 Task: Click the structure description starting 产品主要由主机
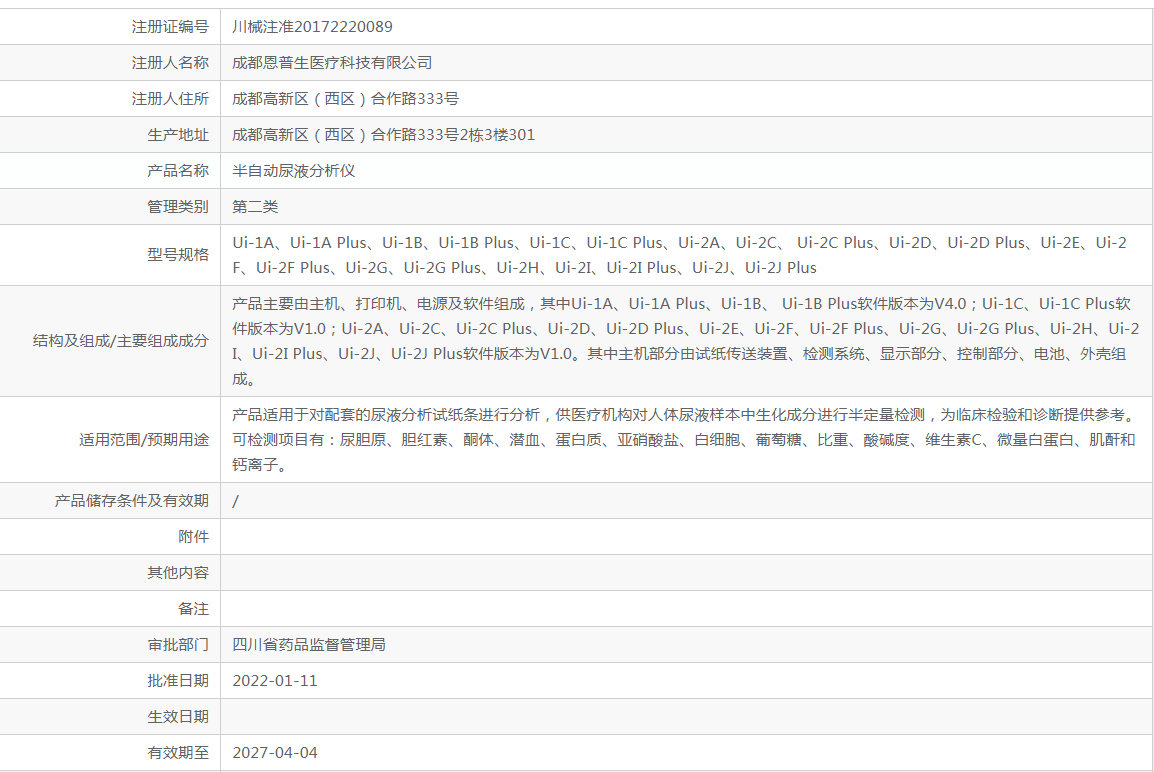click(685, 341)
